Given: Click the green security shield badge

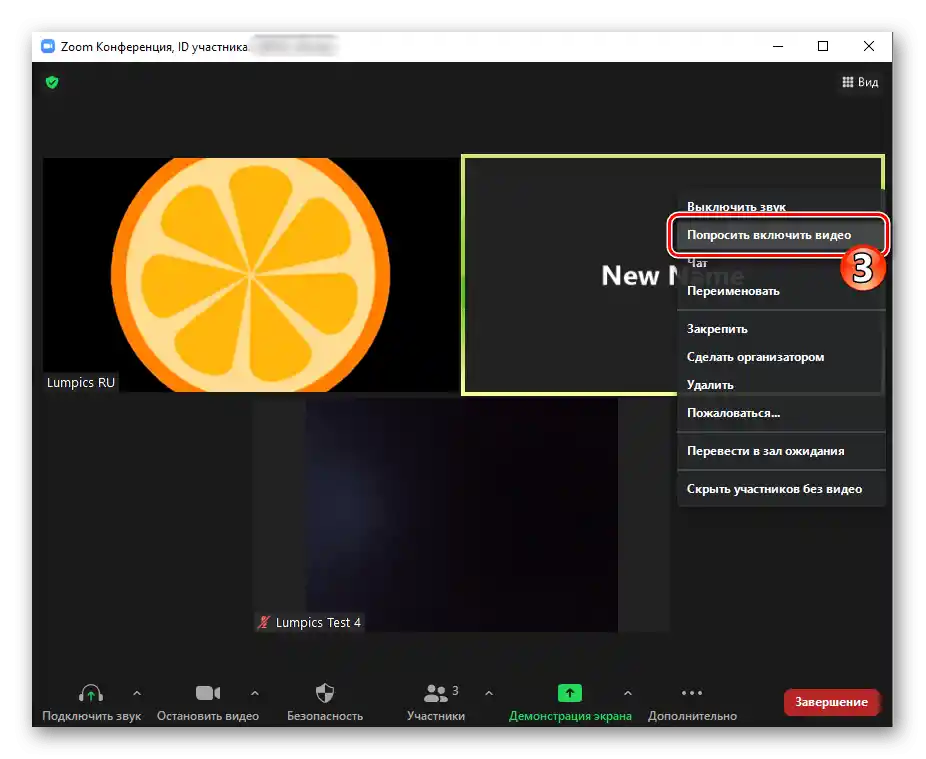Looking at the screenshot, I should (x=51, y=82).
